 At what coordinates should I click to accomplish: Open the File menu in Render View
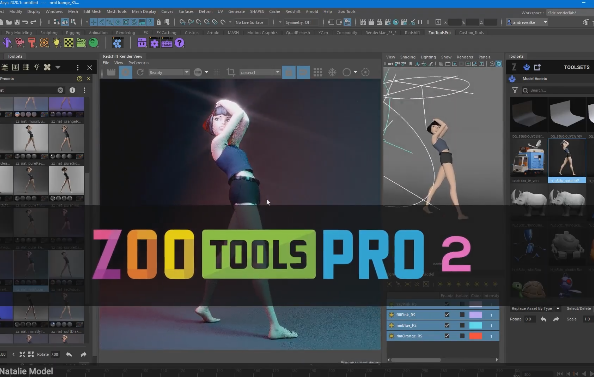point(106,62)
